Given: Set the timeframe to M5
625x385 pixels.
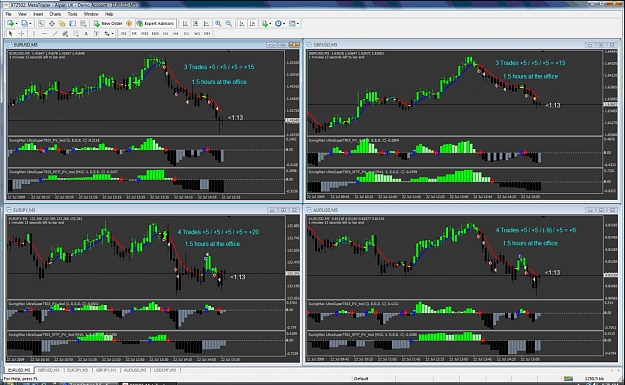Looking at the screenshot, I should [x=134, y=33].
